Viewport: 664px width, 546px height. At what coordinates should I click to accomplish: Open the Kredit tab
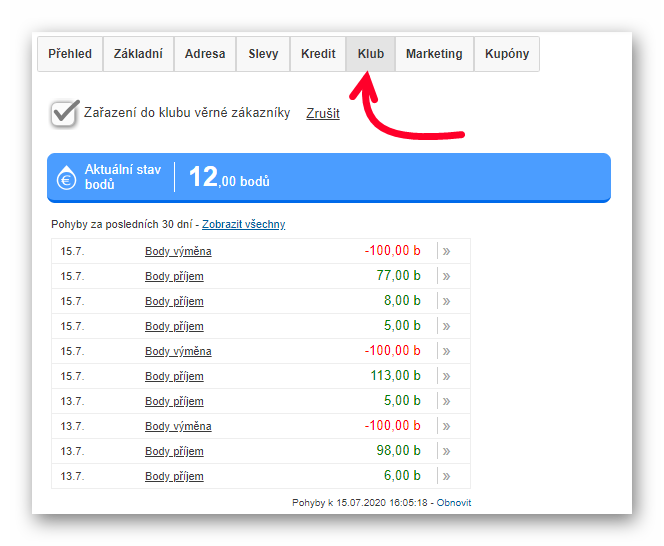[318, 54]
